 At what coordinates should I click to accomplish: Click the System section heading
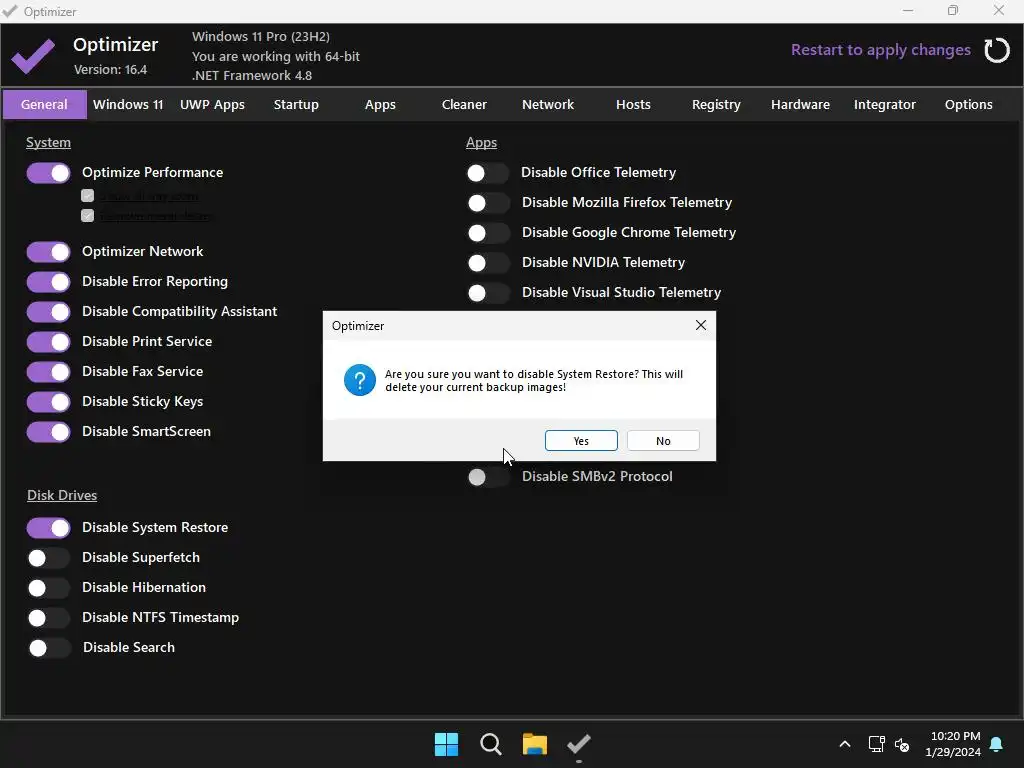coord(48,142)
